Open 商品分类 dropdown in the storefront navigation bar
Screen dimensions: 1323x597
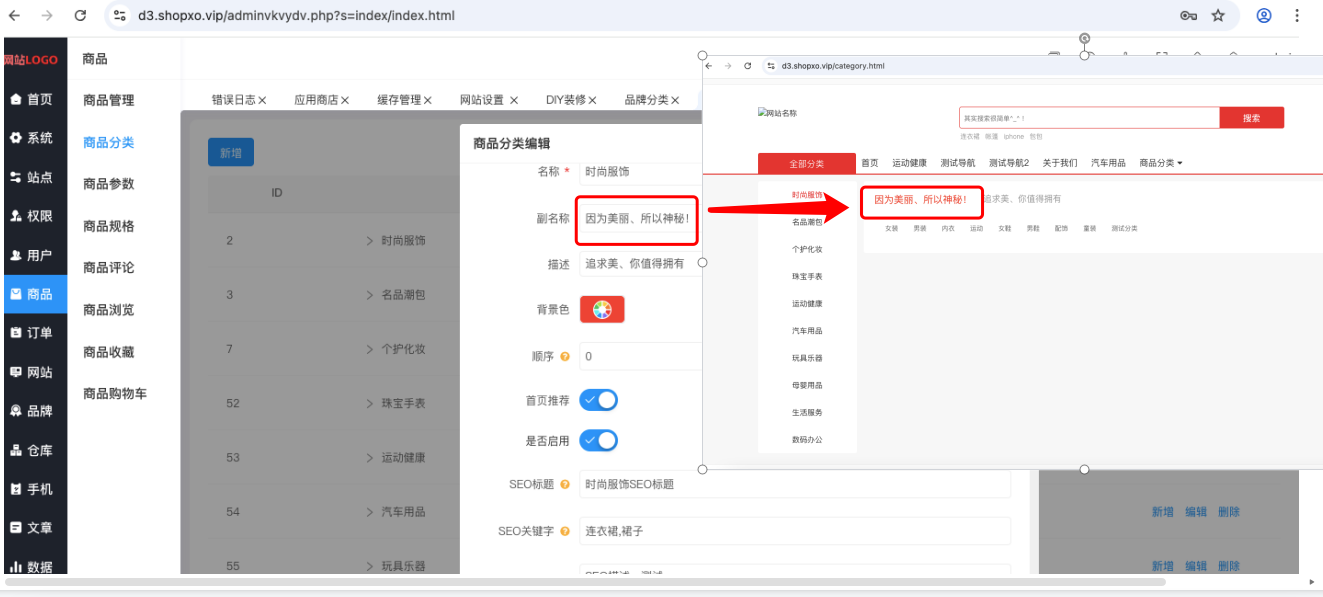pos(1161,163)
